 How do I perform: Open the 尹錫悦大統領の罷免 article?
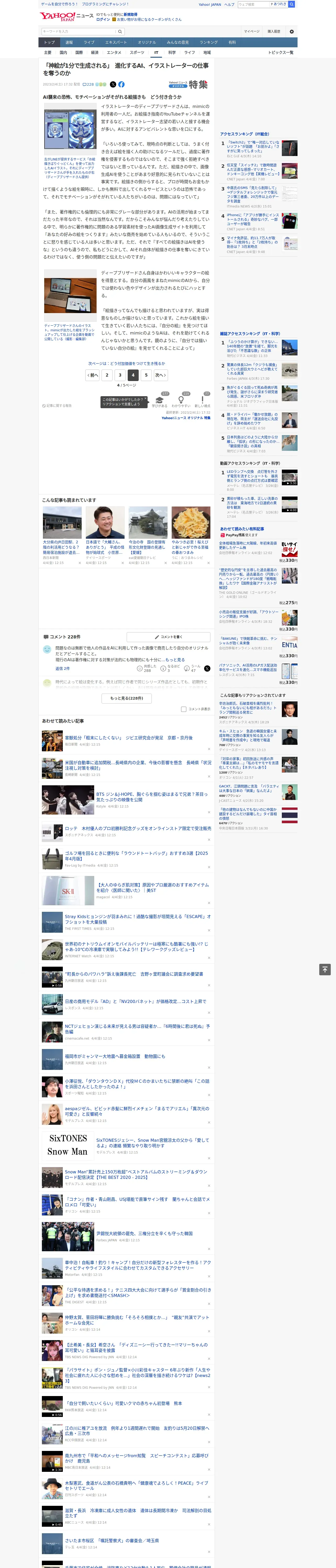click(x=144, y=1233)
